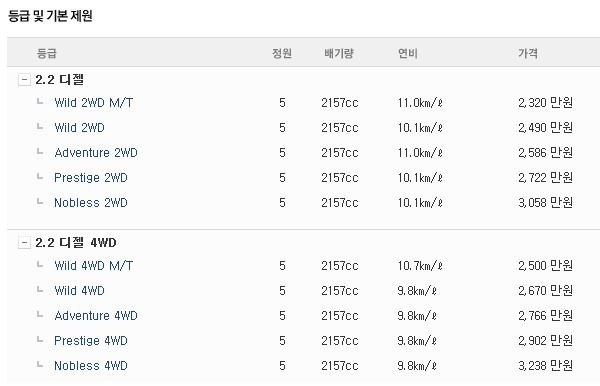The image size is (600, 386).
Task: Collapse the 2.2 디젤 4WD group
Action: pos(24,243)
